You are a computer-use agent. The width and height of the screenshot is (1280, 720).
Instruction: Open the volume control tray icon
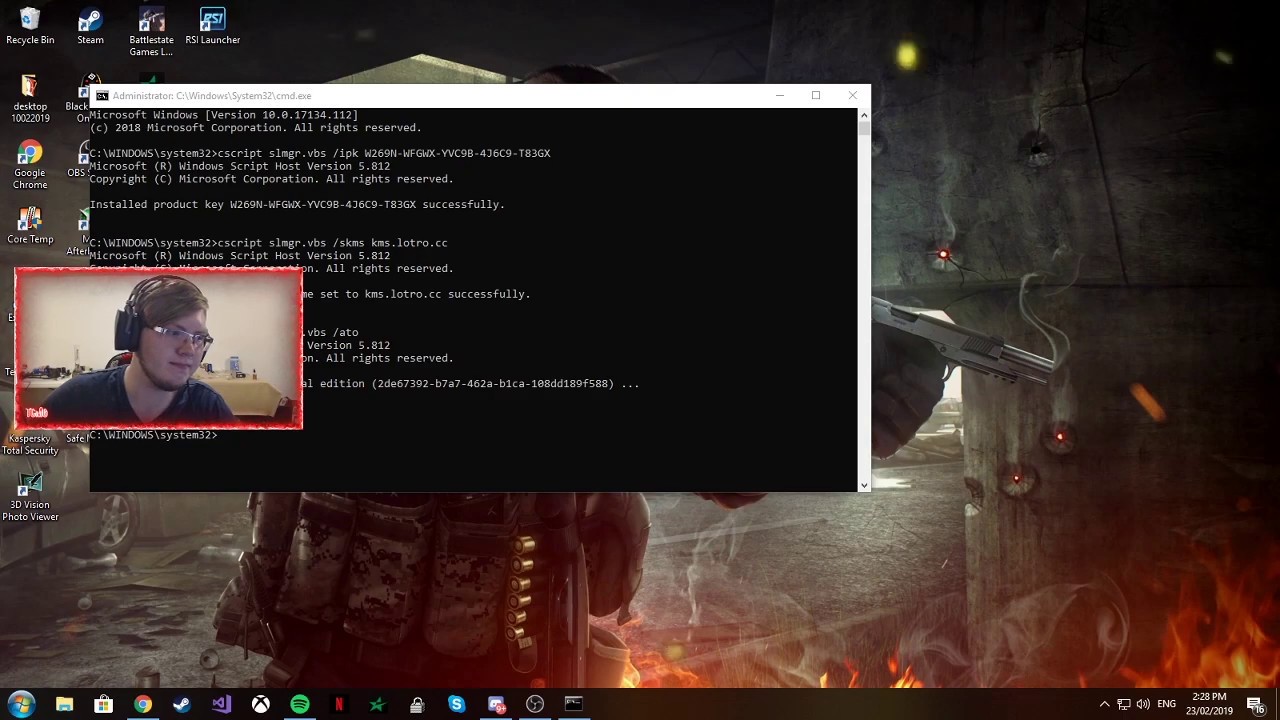(x=1143, y=705)
